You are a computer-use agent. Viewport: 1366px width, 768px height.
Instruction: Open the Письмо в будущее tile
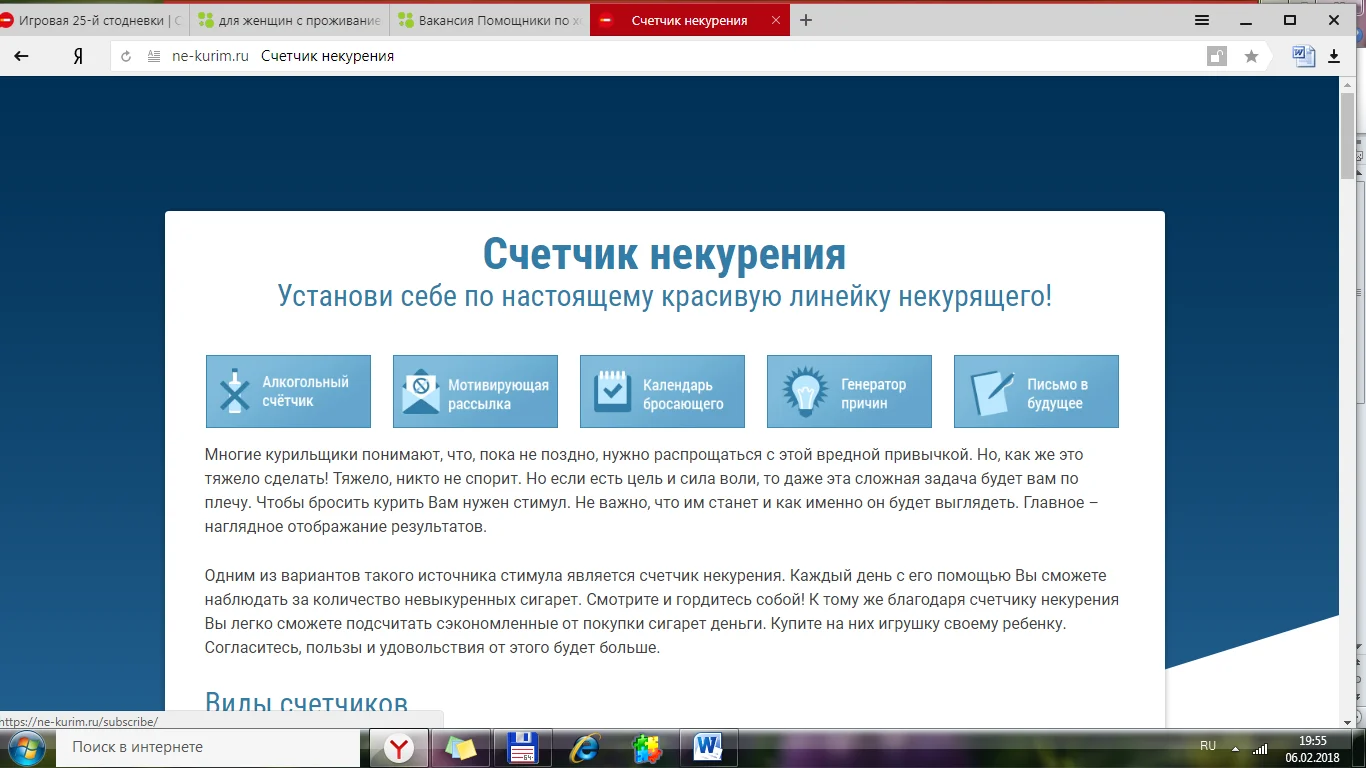coord(1036,391)
